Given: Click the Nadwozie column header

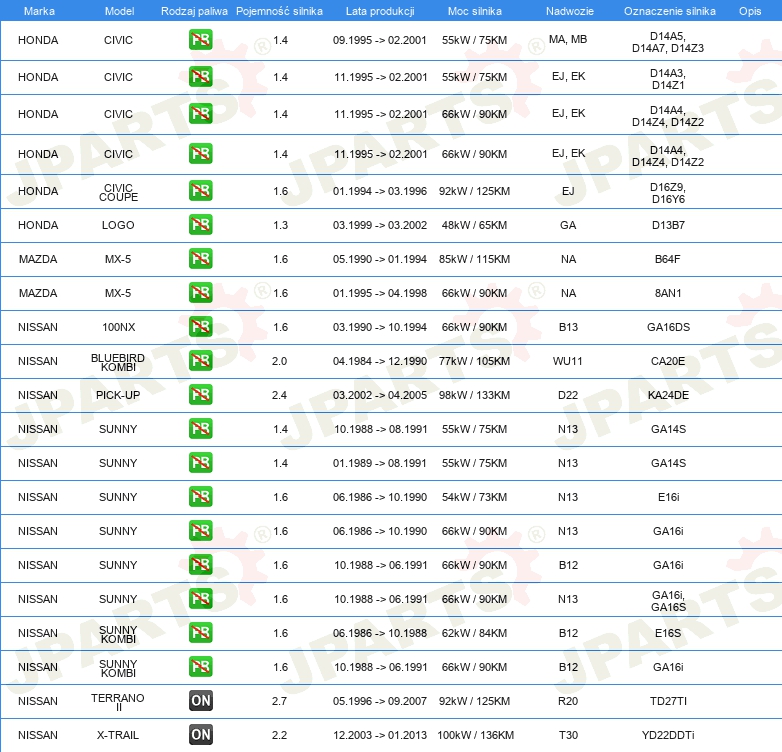Looking at the screenshot, I should [570, 11].
